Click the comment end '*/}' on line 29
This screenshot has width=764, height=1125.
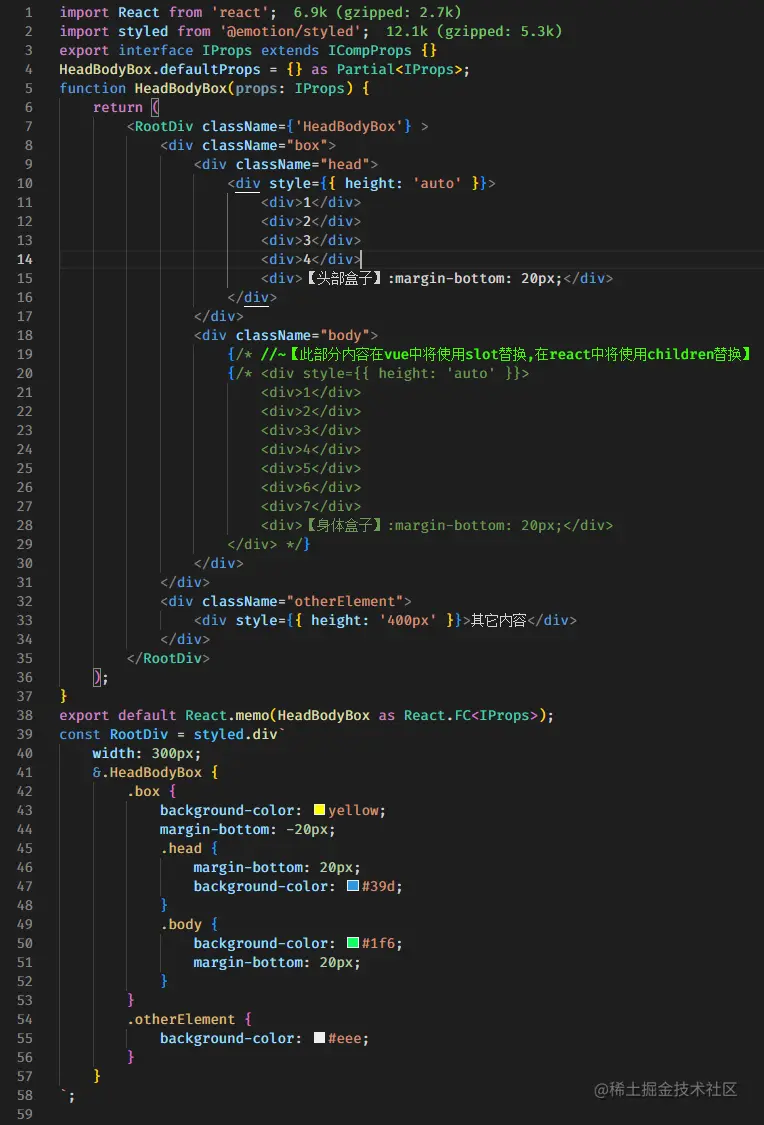(298, 545)
